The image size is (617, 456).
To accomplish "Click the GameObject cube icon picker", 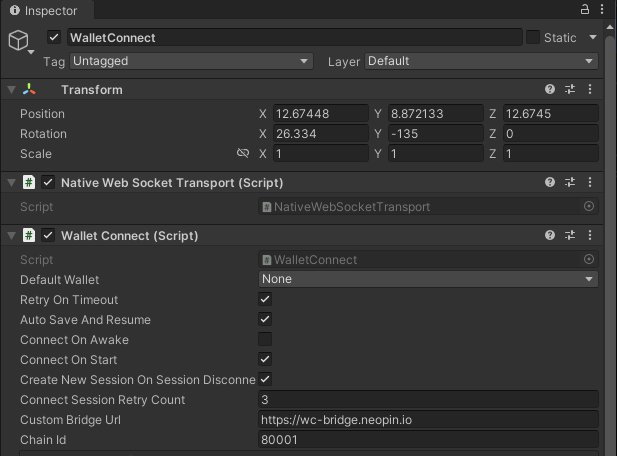I will pyautogui.click(x=19, y=40).
